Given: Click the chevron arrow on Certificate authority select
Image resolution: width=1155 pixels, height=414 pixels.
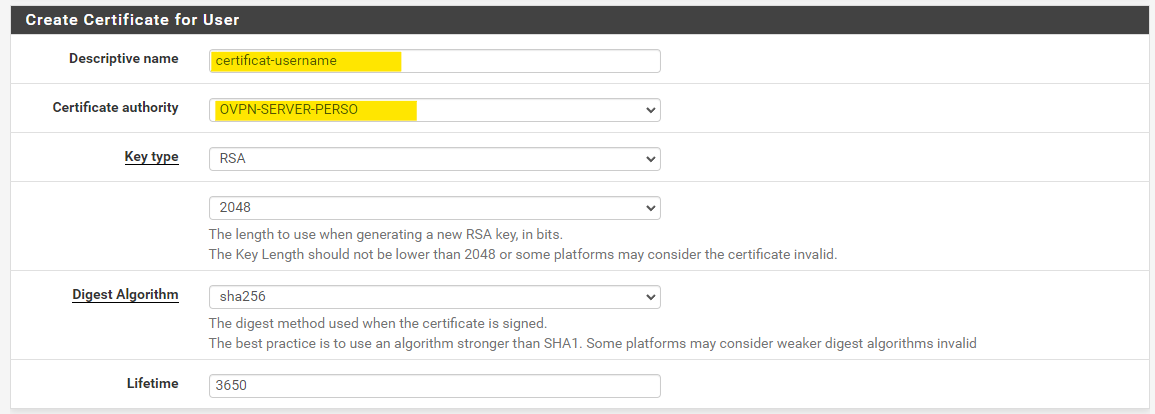Looking at the screenshot, I should pyautogui.click(x=650, y=109).
